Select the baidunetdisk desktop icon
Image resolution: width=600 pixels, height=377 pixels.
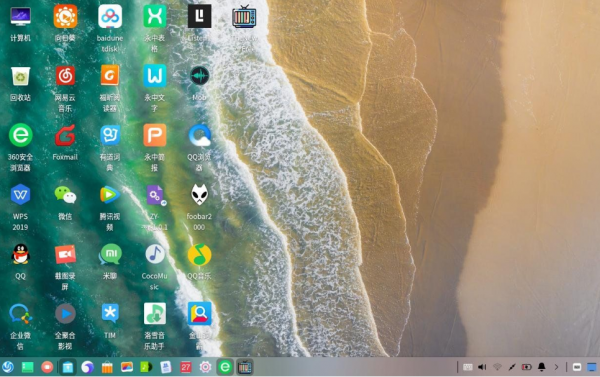110,16
